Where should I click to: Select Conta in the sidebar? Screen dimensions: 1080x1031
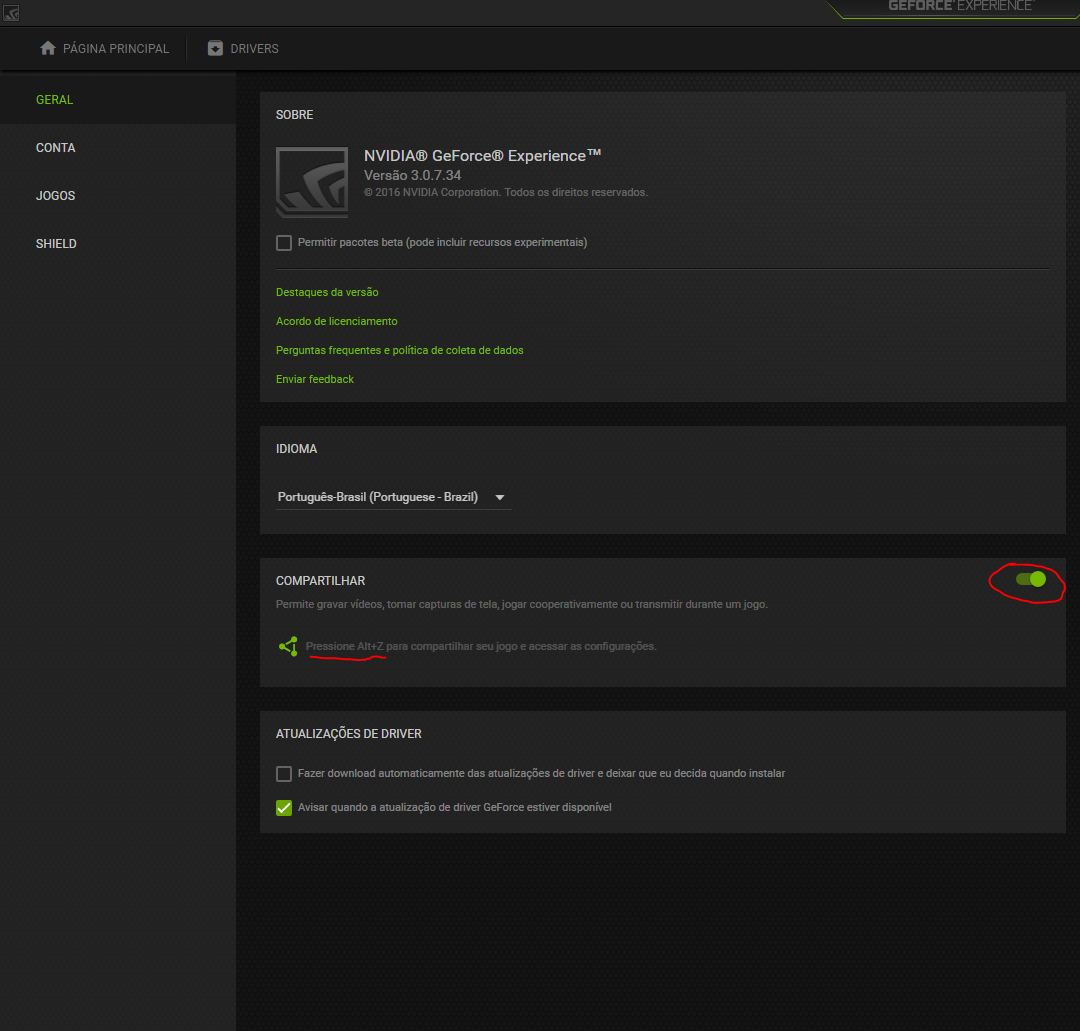click(118, 148)
